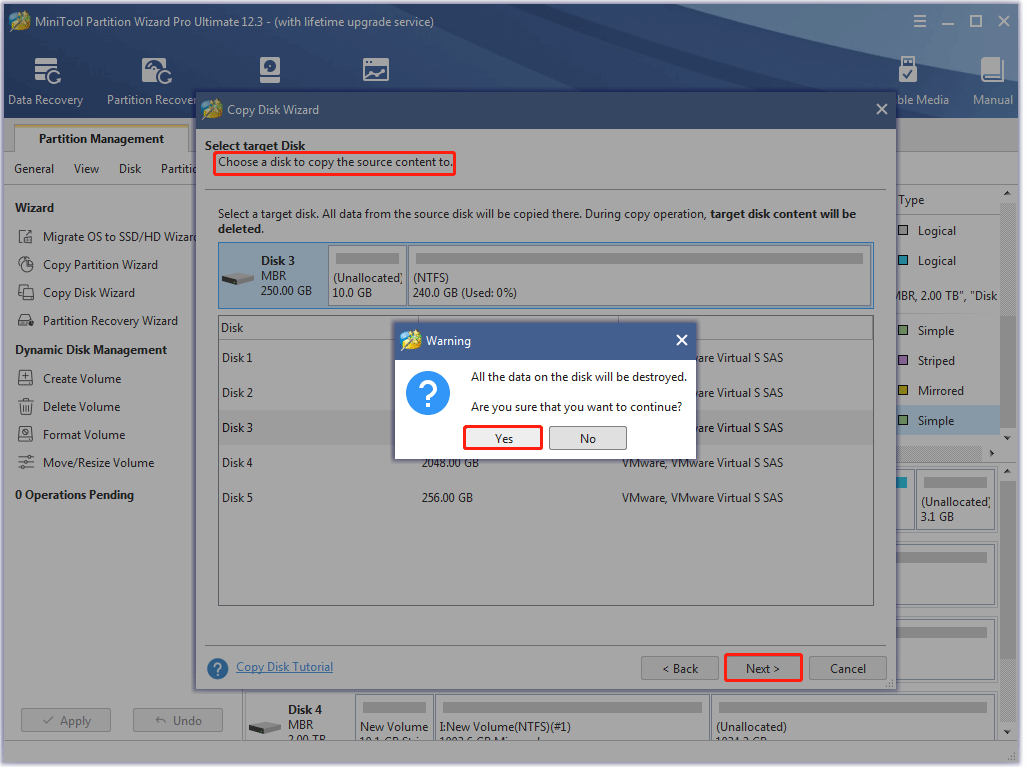Click the NTFS 240.0 GB partition block

(642, 276)
